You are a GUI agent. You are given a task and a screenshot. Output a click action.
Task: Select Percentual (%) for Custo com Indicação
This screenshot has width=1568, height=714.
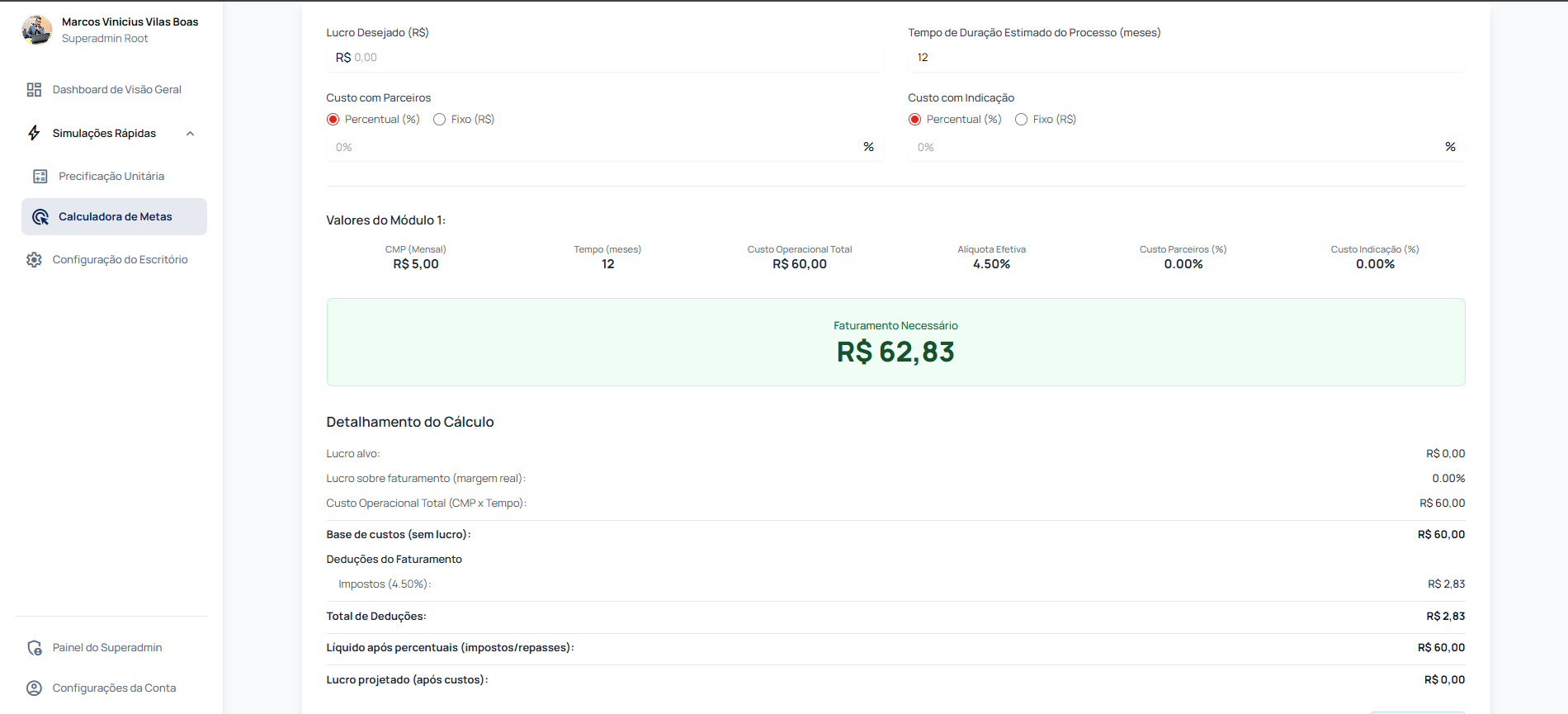coord(915,120)
